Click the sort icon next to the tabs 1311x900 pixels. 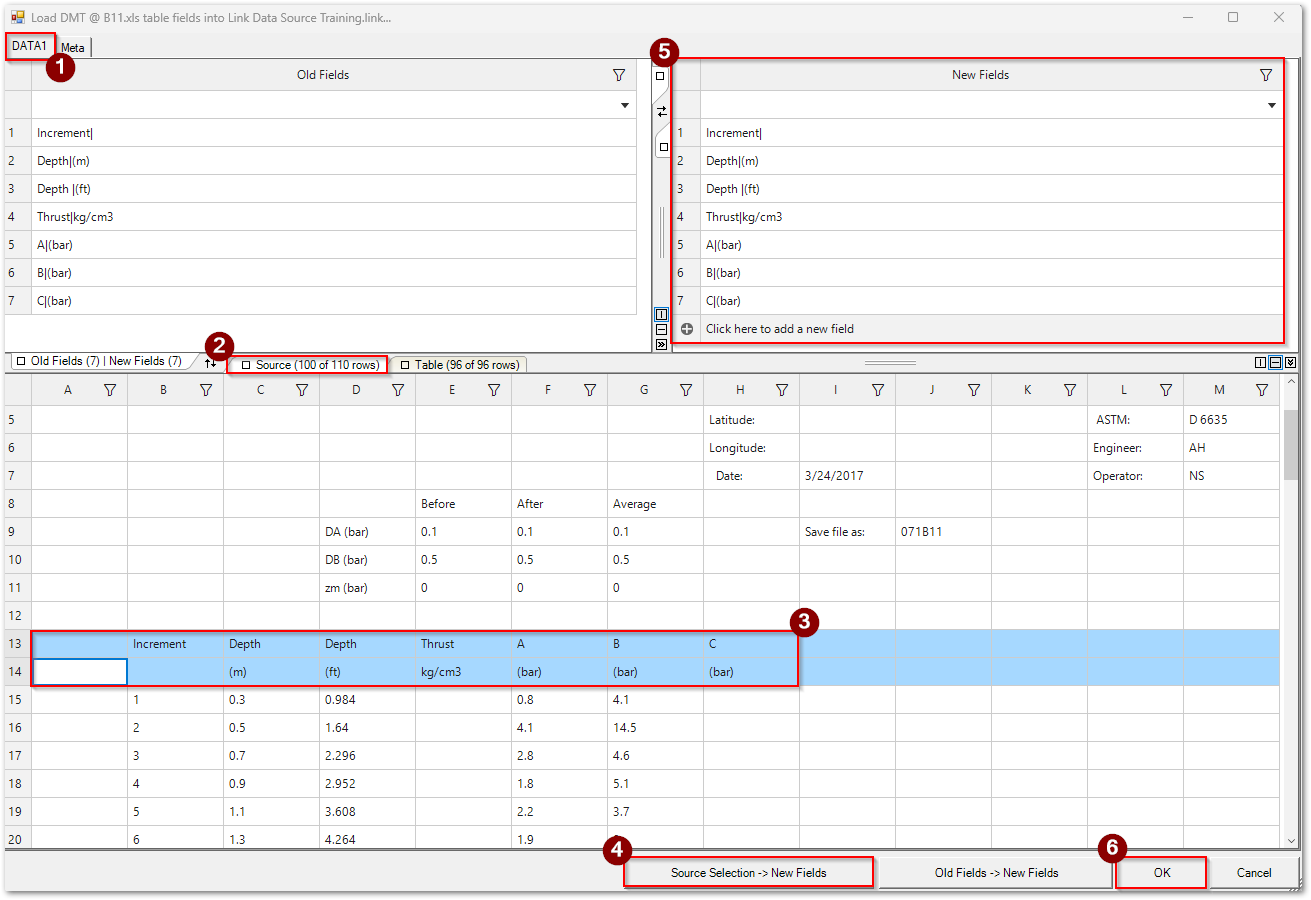click(x=209, y=364)
